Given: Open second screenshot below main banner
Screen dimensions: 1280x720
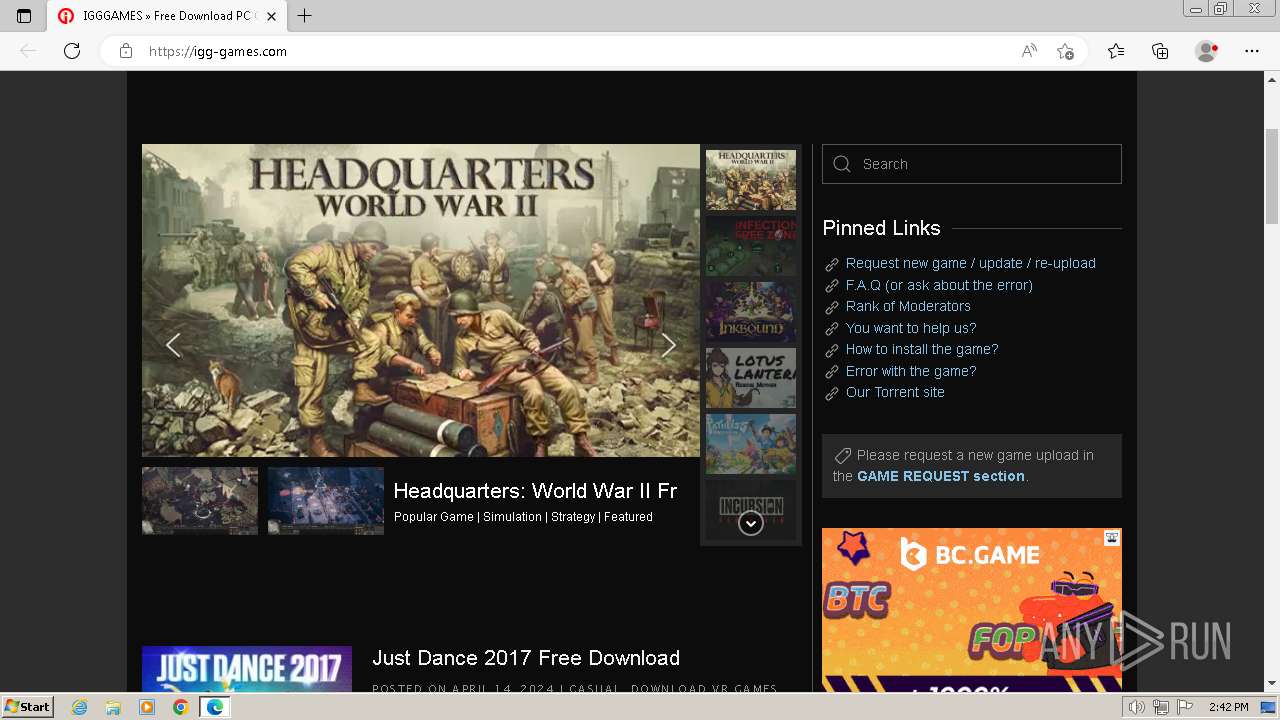Looking at the screenshot, I should pos(326,501).
